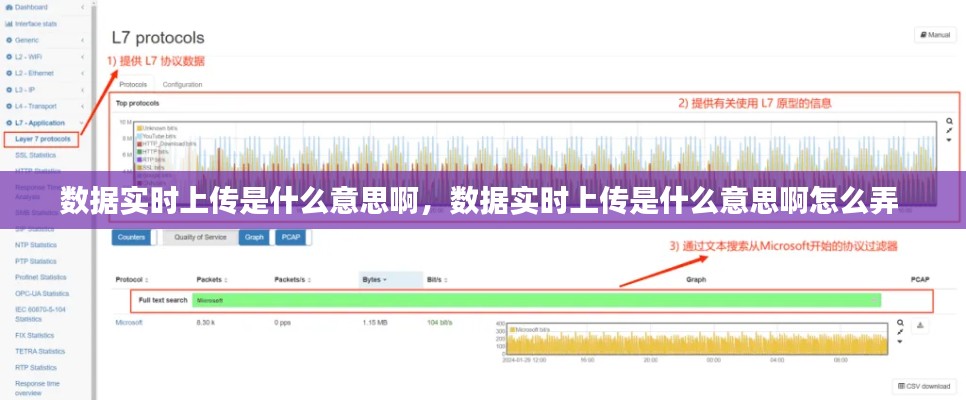Open the dropdown arrow beside Top protocols graph
This screenshot has height=400, width=966.
click(950, 141)
